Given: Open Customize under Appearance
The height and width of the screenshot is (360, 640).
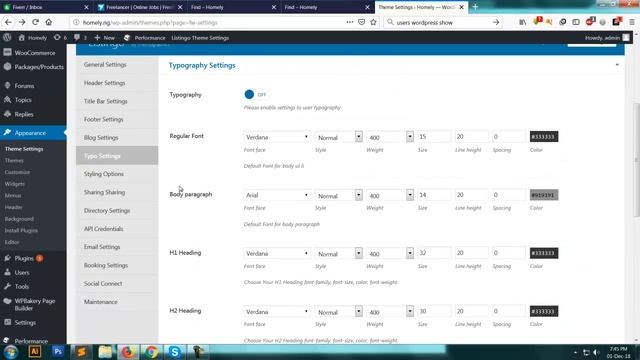Looking at the screenshot, I should point(17,172).
